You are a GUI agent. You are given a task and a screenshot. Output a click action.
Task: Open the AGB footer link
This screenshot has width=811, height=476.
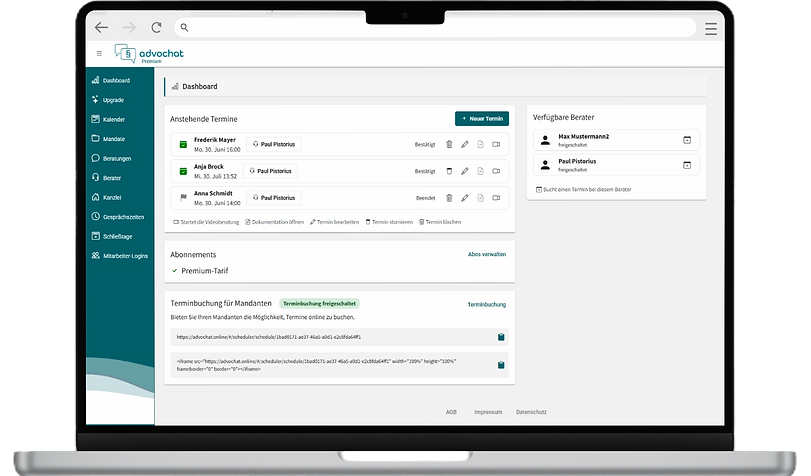pos(451,412)
